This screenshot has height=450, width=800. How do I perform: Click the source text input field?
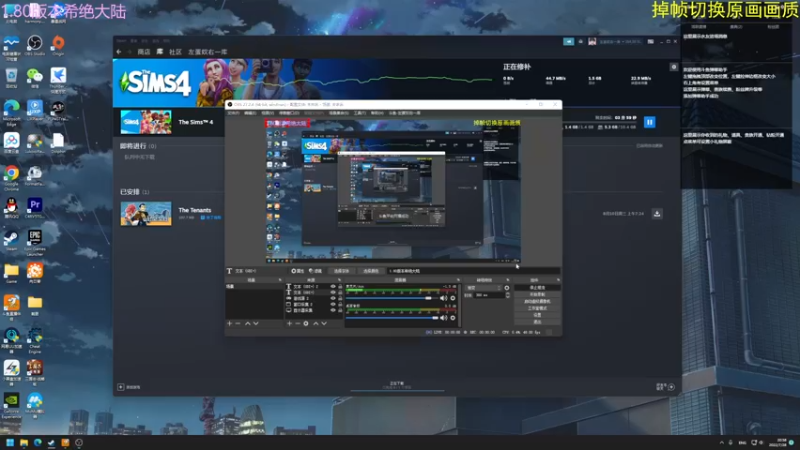[x=473, y=271]
